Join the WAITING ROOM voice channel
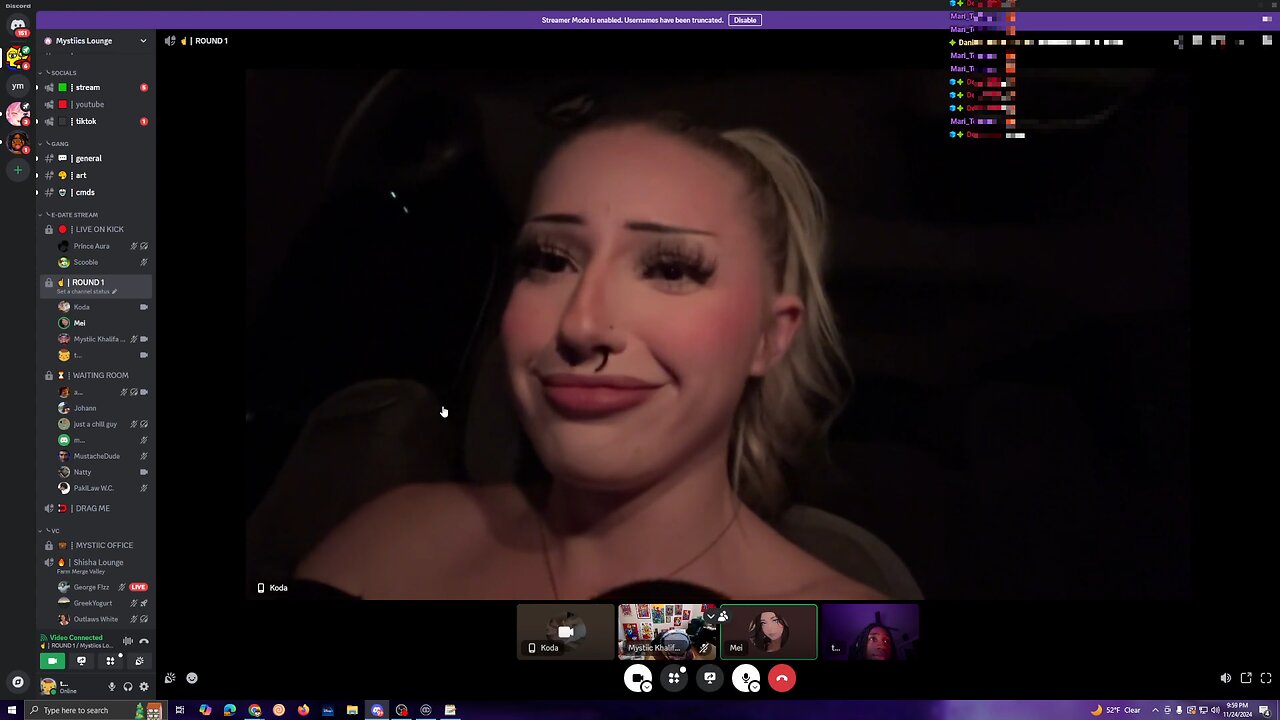This screenshot has width=1280, height=720. pyautogui.click(x=96, y=375)
